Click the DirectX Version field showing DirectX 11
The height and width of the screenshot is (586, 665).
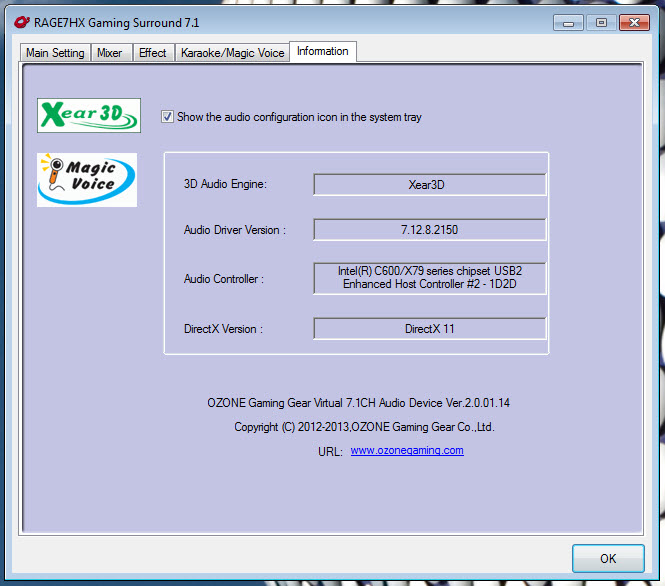coord(430,329)
